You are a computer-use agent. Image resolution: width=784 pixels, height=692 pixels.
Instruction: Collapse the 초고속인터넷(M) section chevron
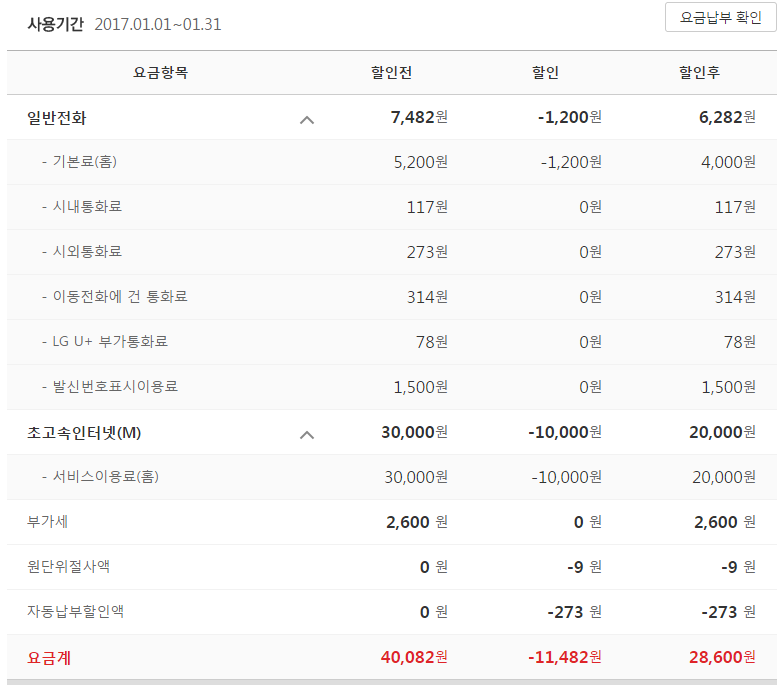pyautogui.click(x=307, y=434)
